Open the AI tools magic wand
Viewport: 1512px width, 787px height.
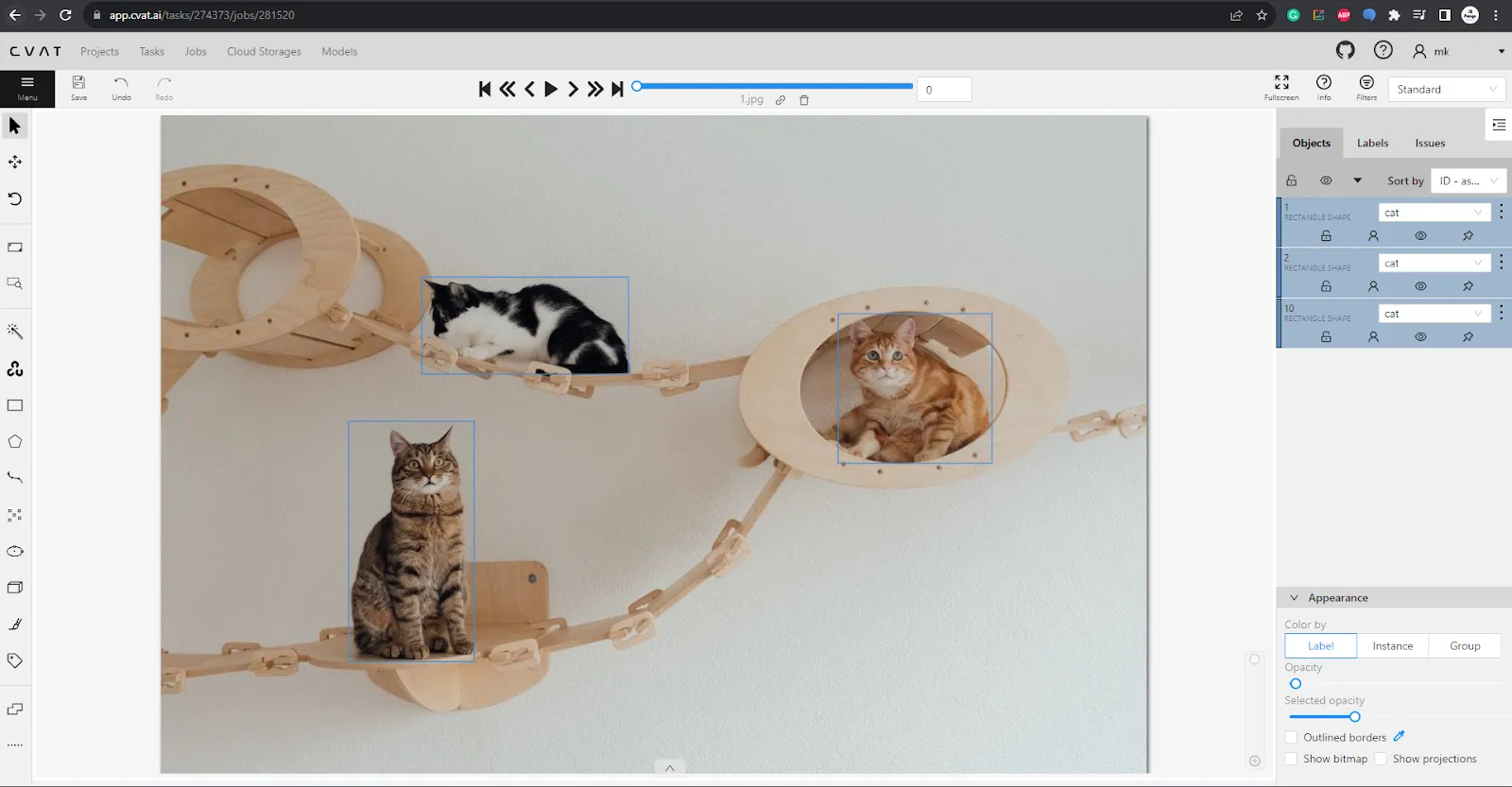pyautogui.click(x=15, y=332)
